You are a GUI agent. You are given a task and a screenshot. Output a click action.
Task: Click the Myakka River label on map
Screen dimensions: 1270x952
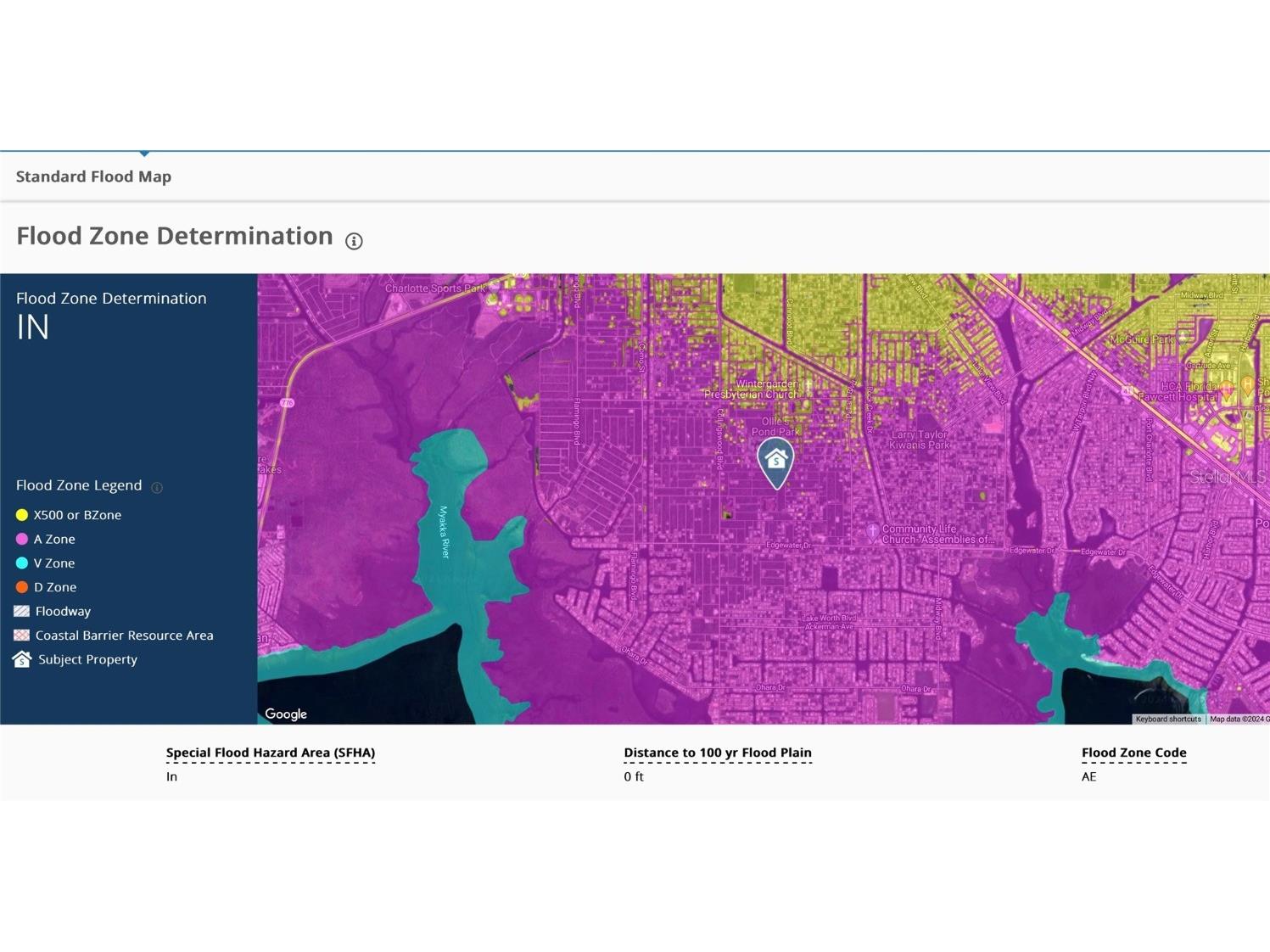pyautogui.click(x=444, y=532)
